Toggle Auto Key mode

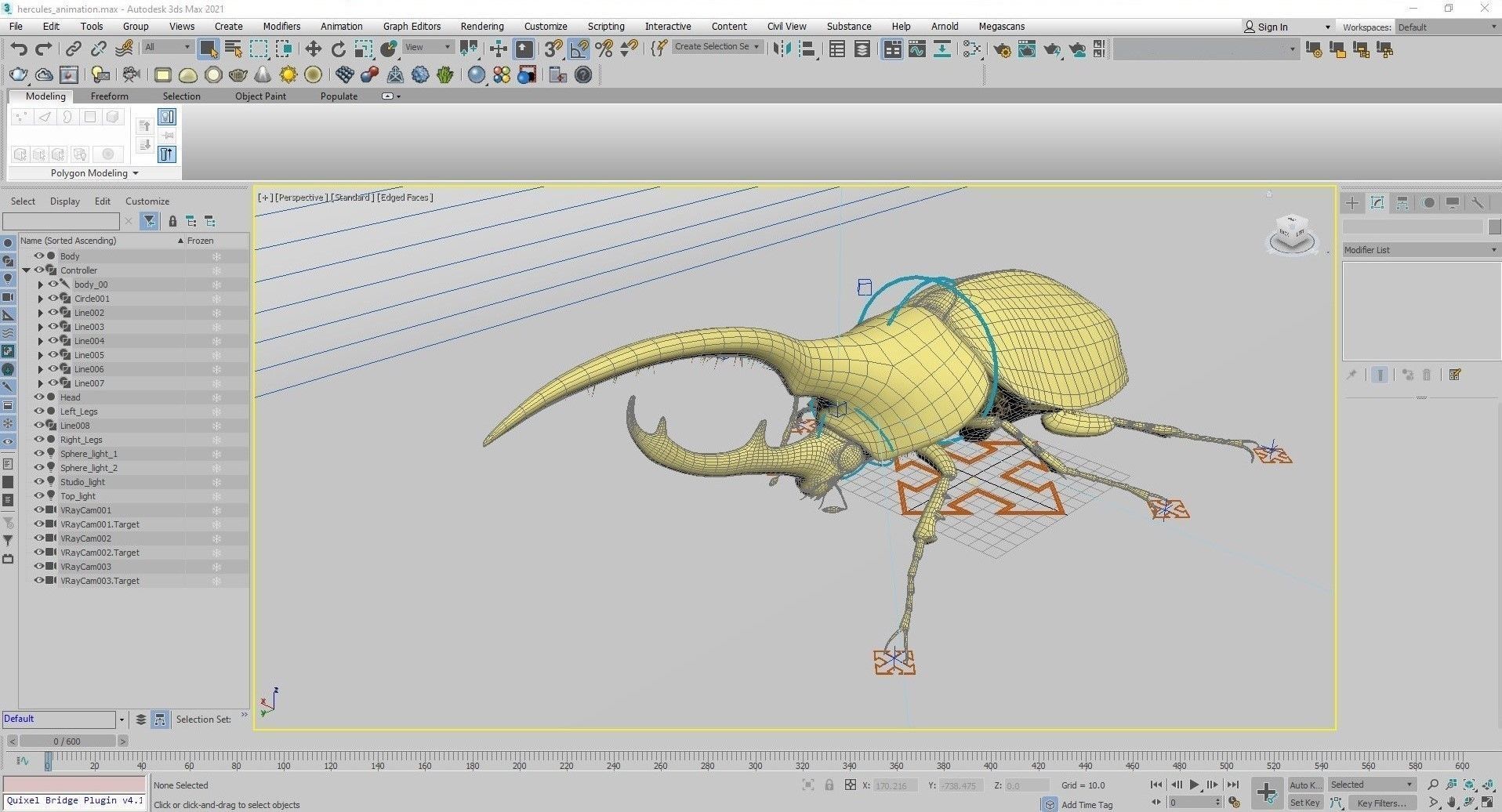click(x=1304, y=785)
